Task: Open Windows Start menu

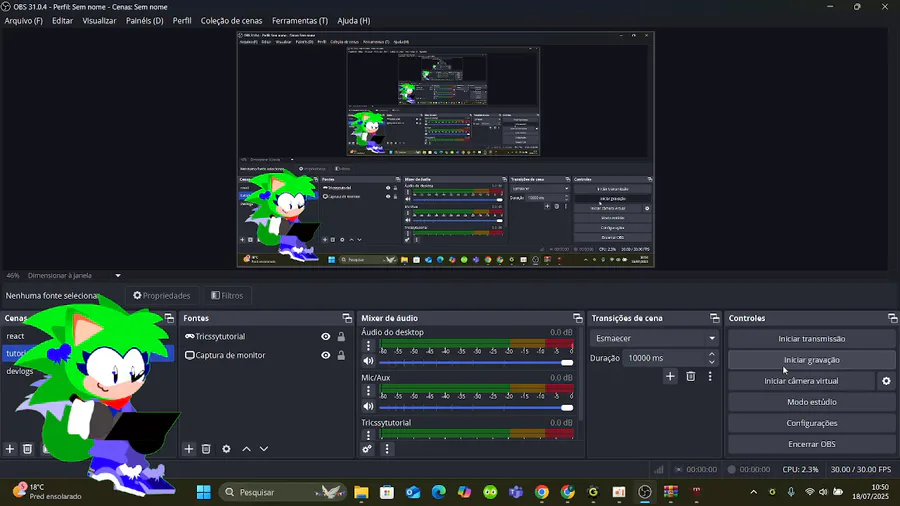Action: click(x=204, y=492)
